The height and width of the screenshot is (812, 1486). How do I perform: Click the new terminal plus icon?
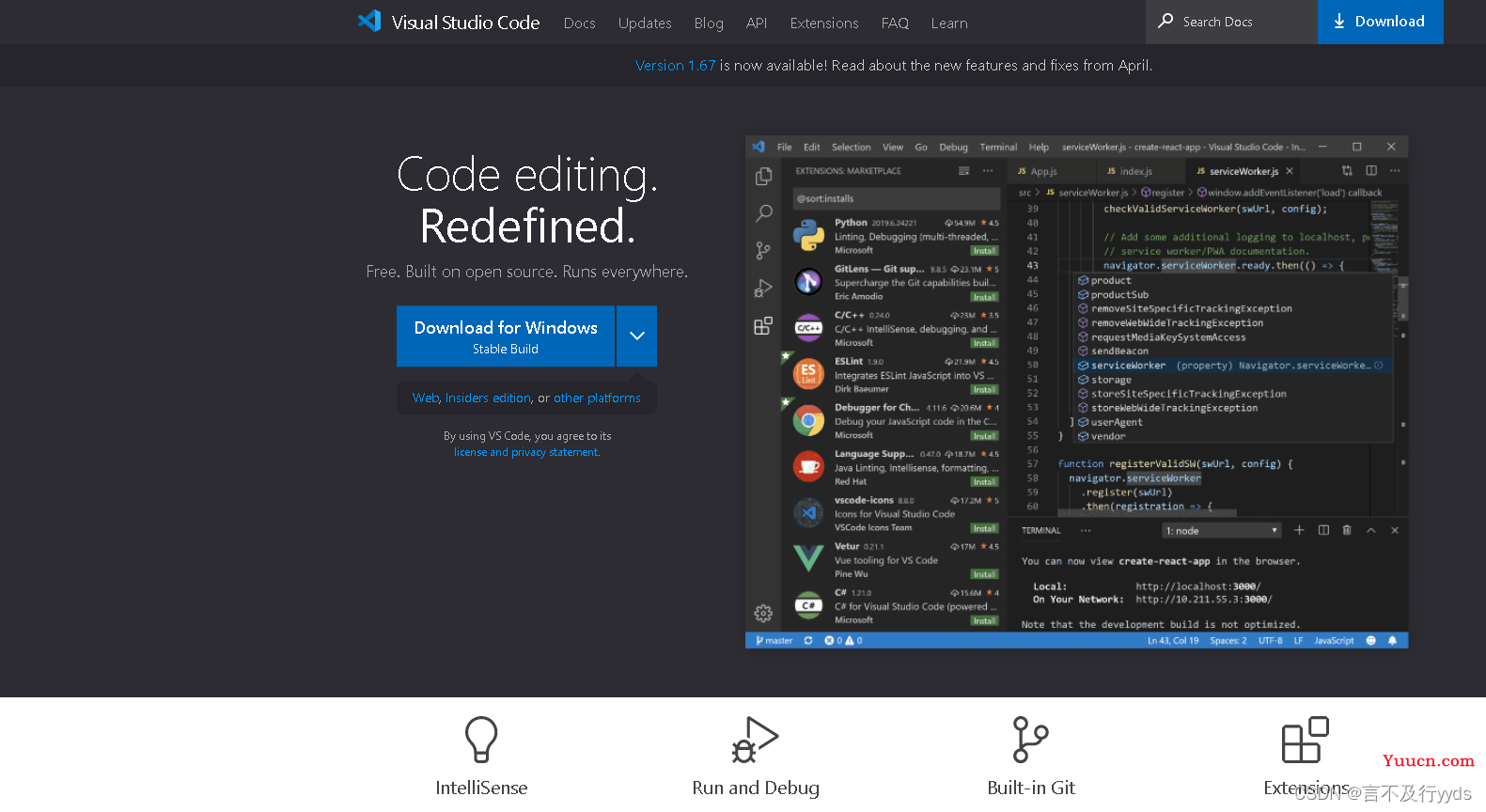pos(1299,530)
